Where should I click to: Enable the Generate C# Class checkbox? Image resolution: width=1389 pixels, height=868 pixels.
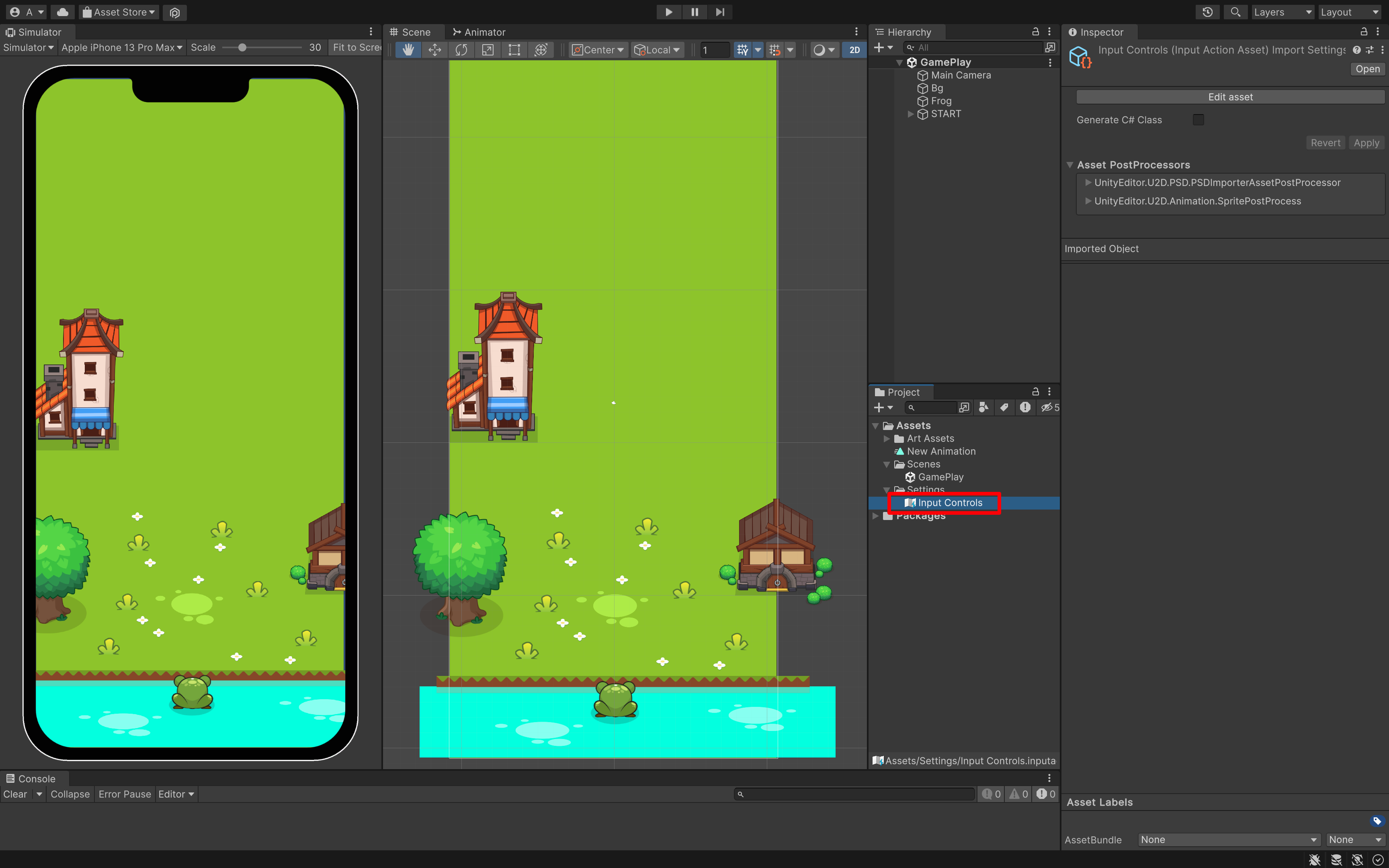(x=1198, y=120)
